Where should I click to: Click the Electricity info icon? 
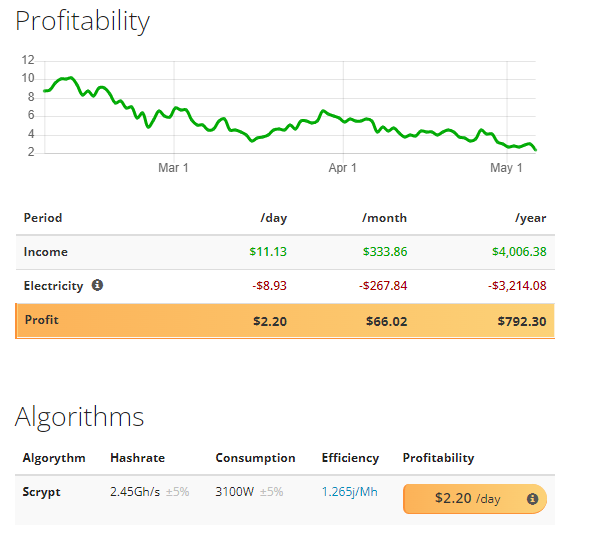(97, 285)
